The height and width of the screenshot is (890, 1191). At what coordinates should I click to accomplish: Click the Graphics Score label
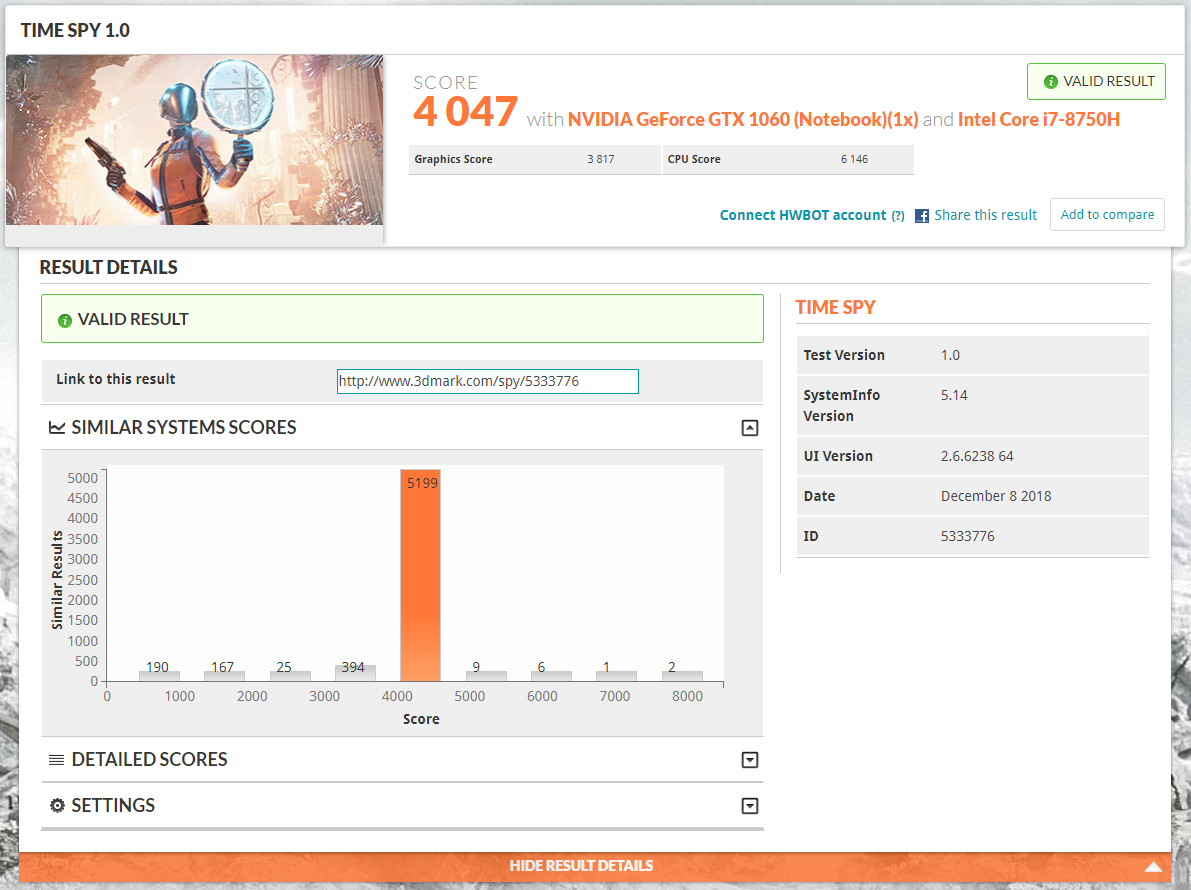453,159
